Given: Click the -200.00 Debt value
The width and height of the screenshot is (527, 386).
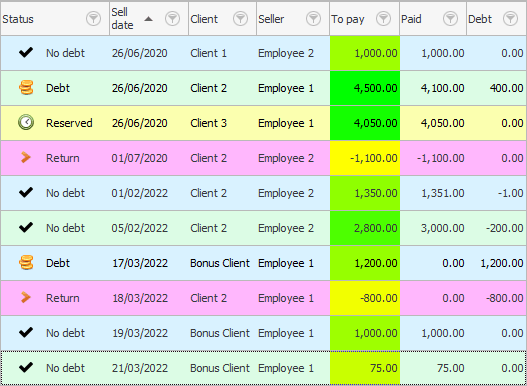Looking at the screenshot, I should point(504,228).
